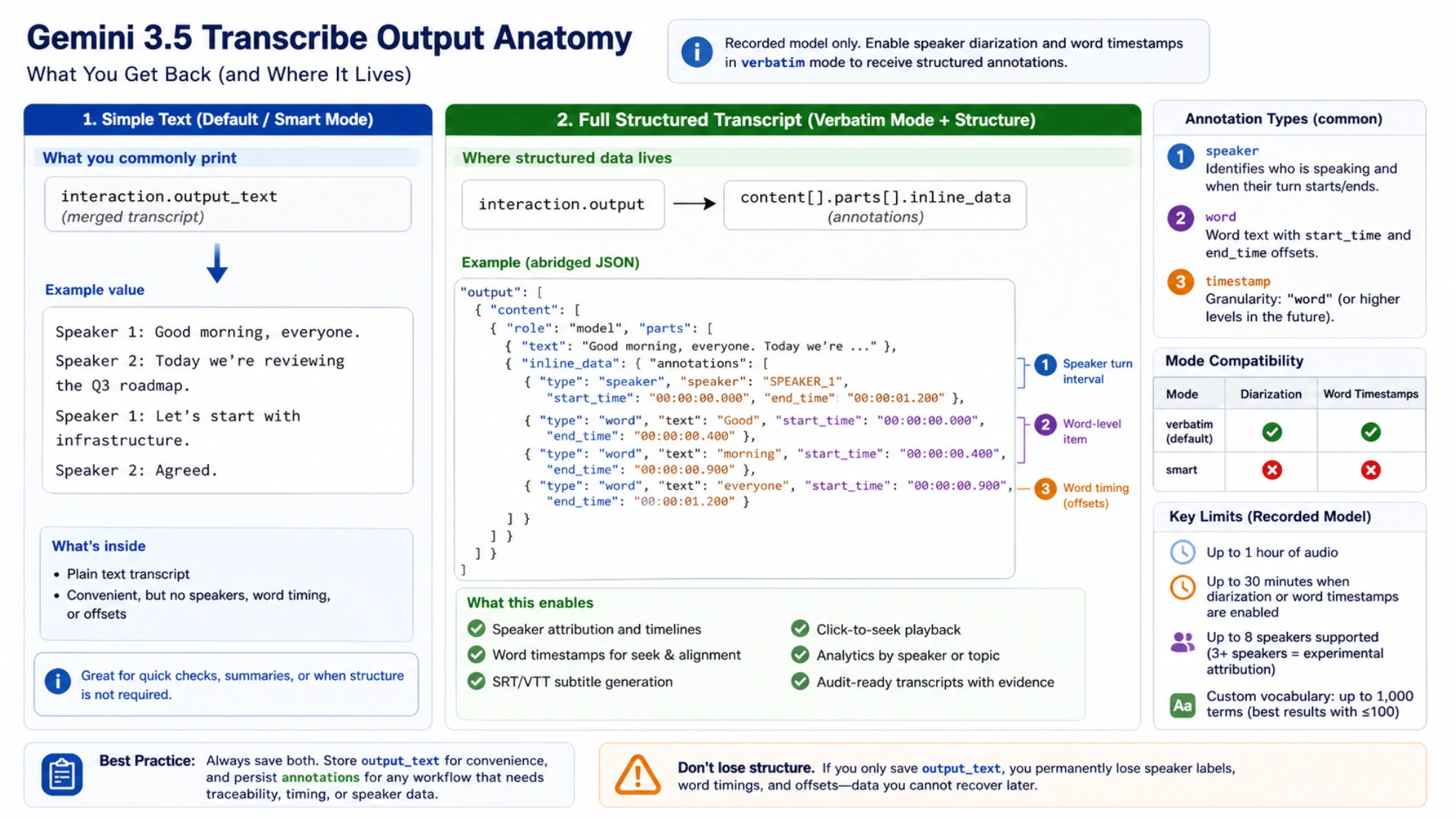Click the green Aa custom vocabulary icon
Viewport: 1456px width, 819px height.
(1182, 705)
